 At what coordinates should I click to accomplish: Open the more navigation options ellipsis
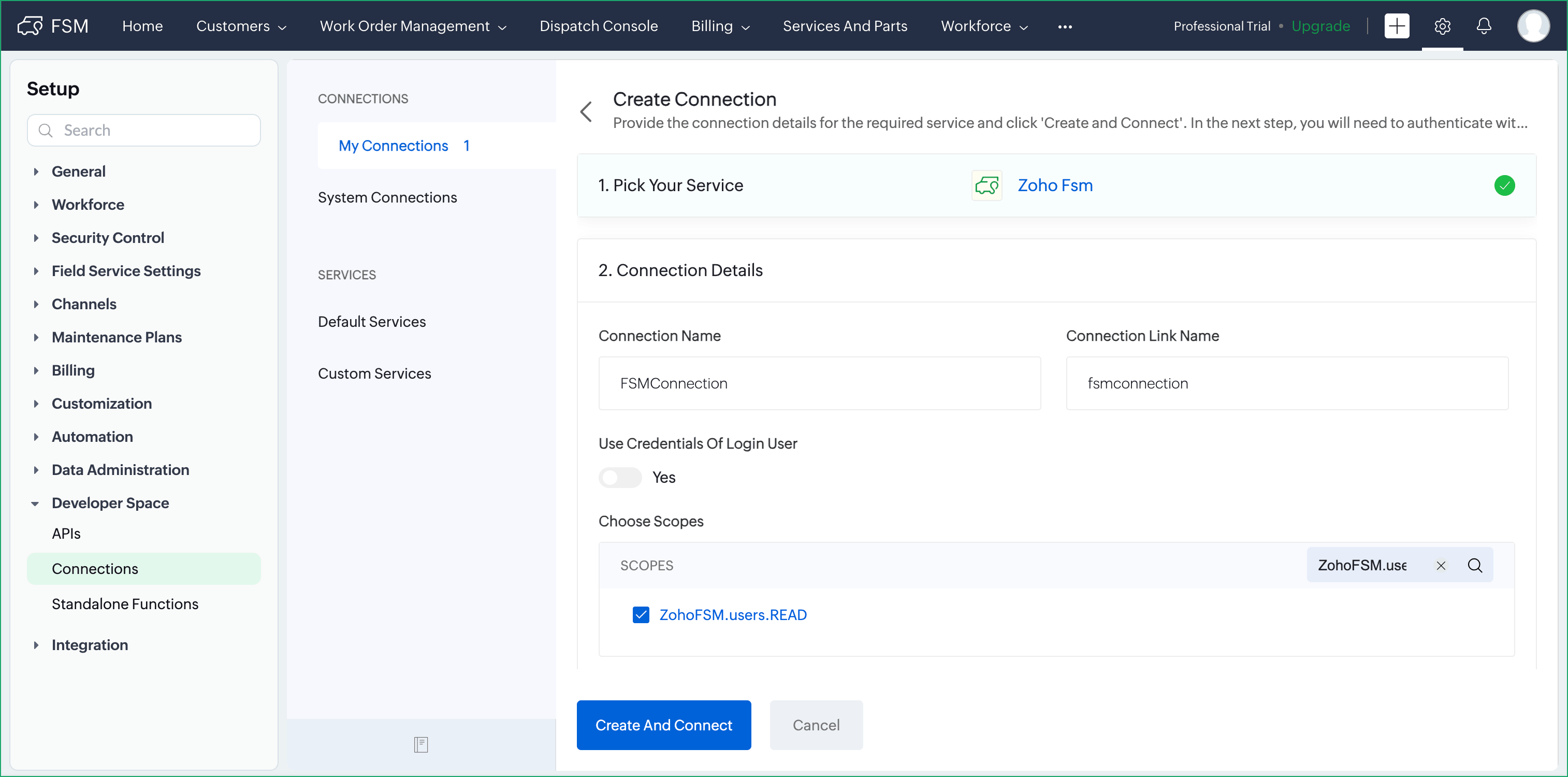click(x=1065, y=27)
